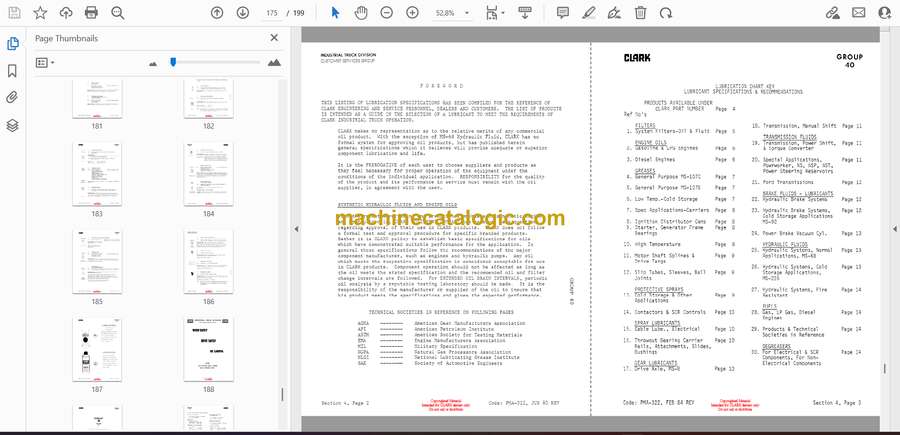Click 'Section 4, Page 3' footer text

click(837, 403)
